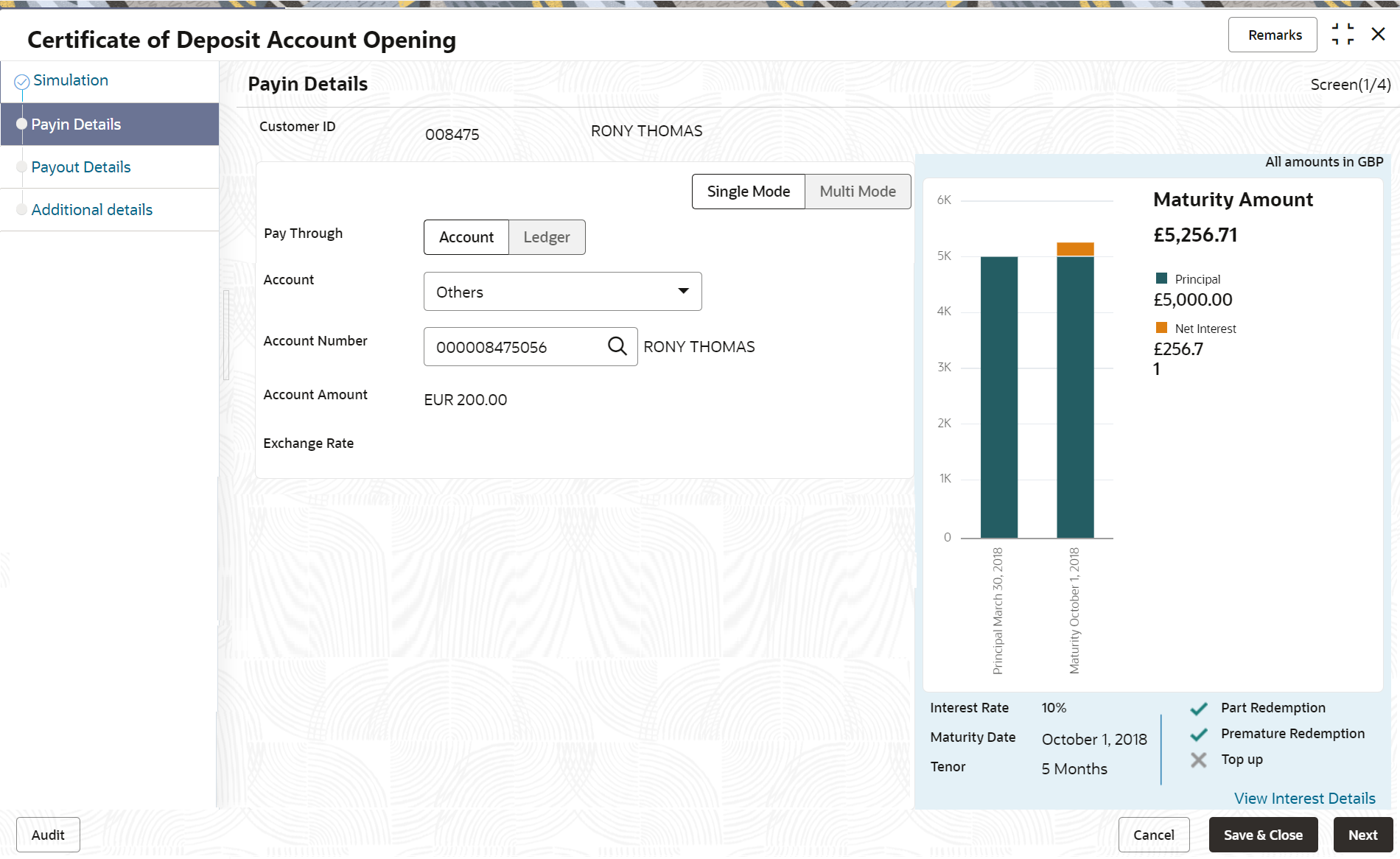Select Single Mode toggle
The height and width of the screenshot is (859, 1400).
tap(749, 192)
